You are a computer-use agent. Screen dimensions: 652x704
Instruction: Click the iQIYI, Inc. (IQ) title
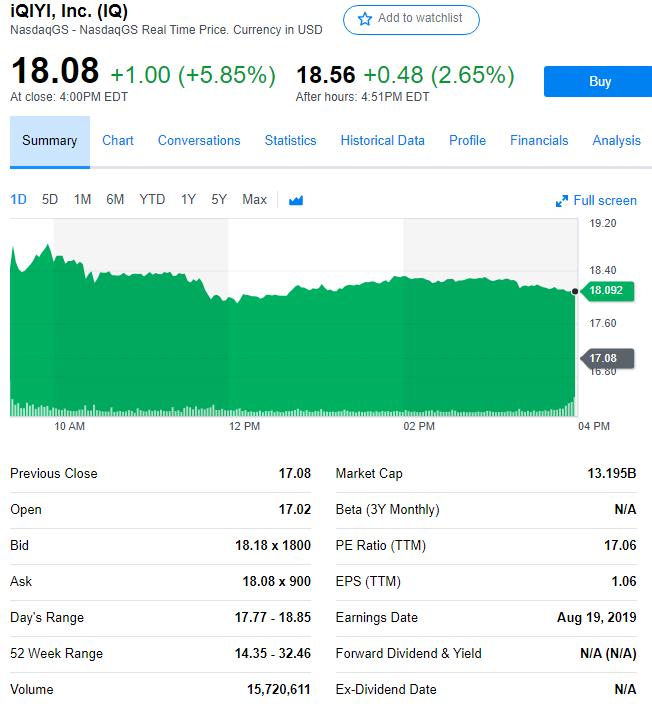pyautogui.click(x=69, y=10)
